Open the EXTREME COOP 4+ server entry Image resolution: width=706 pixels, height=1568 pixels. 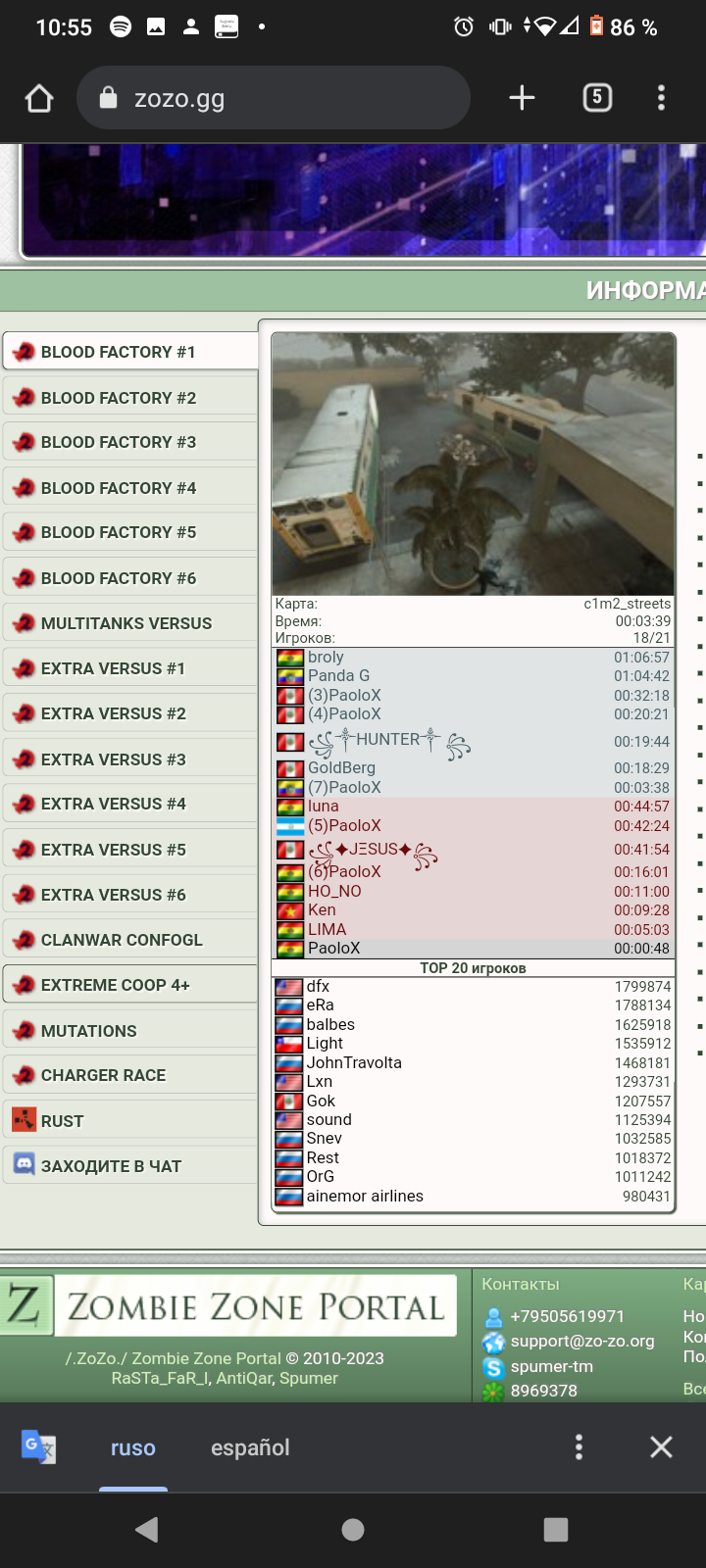pos(130,985)
